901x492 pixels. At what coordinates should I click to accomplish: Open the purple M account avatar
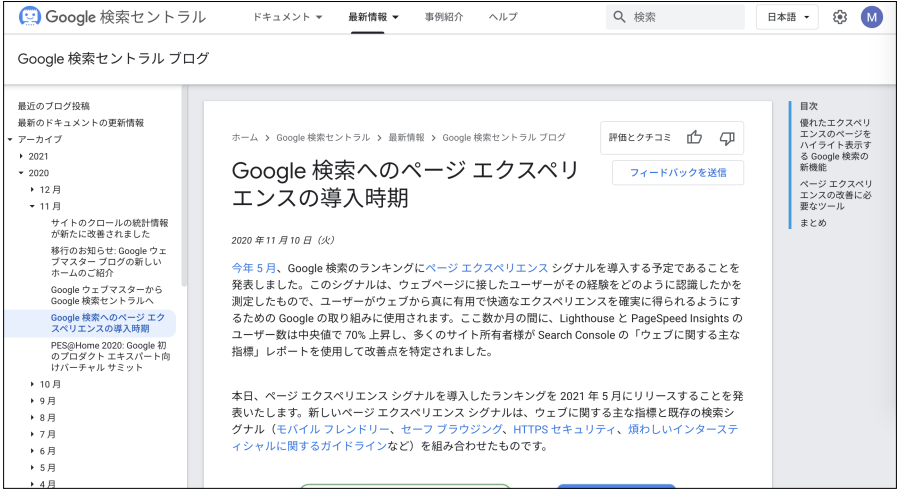pos(871,17)
